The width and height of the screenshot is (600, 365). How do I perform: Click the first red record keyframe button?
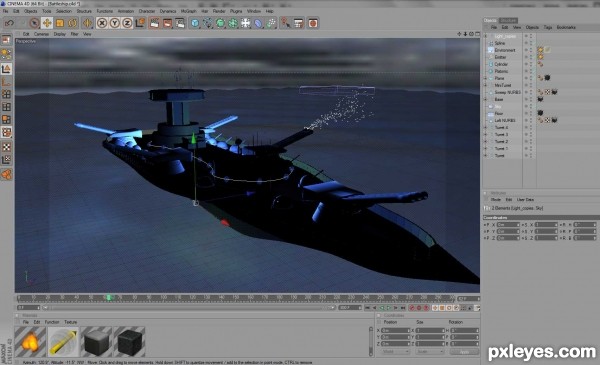pyautogui.click(x=412, y=308)
